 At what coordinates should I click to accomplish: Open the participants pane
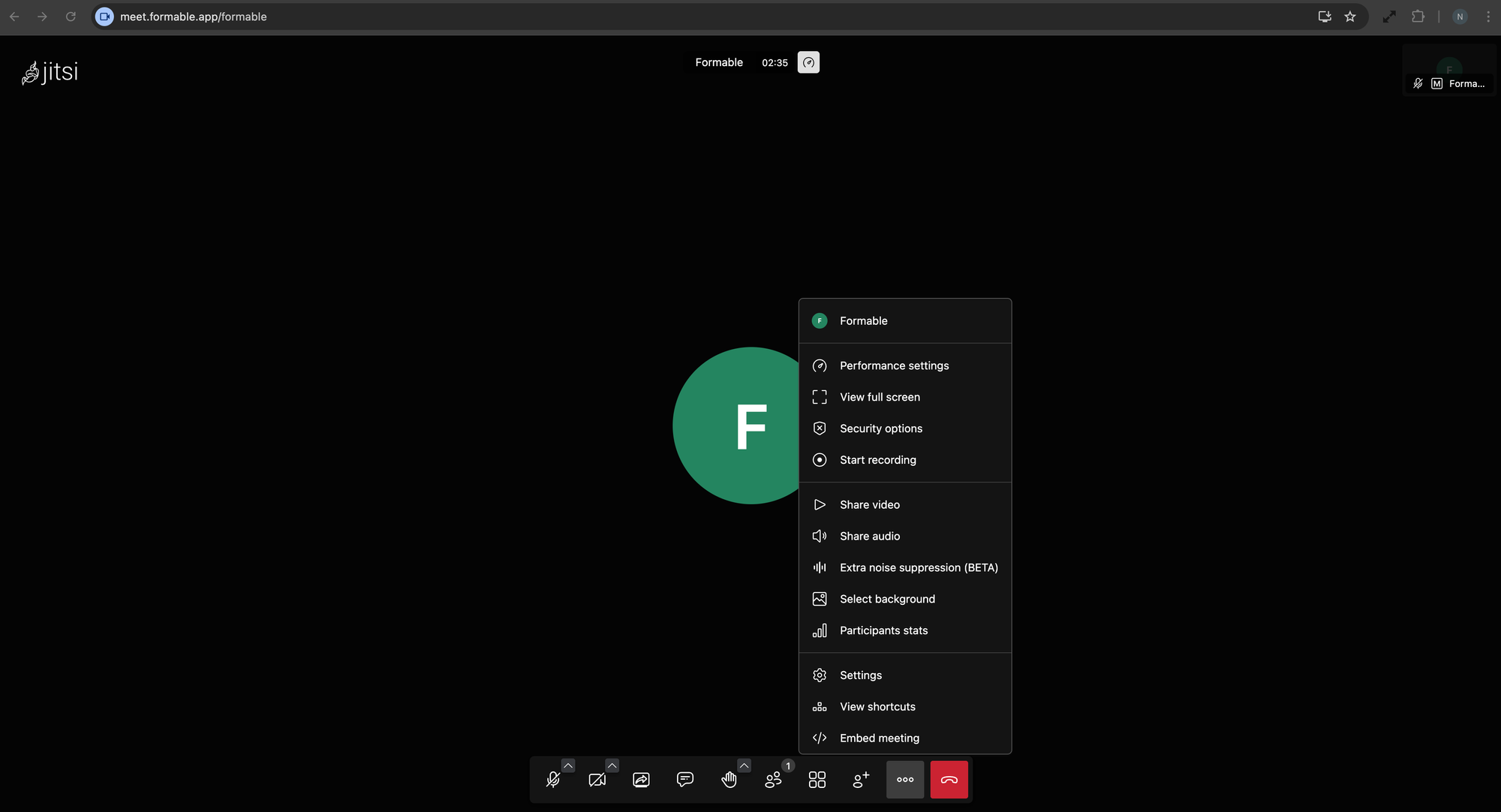[773, 779]
